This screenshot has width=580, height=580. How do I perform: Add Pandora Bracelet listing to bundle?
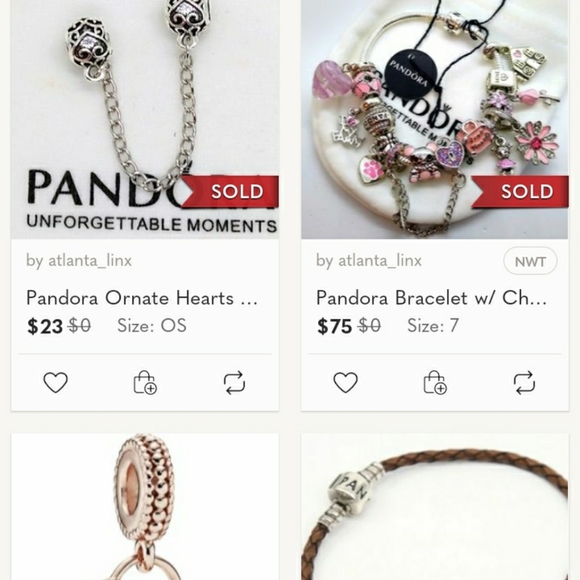pyautogui.click(x=435, y=382)
